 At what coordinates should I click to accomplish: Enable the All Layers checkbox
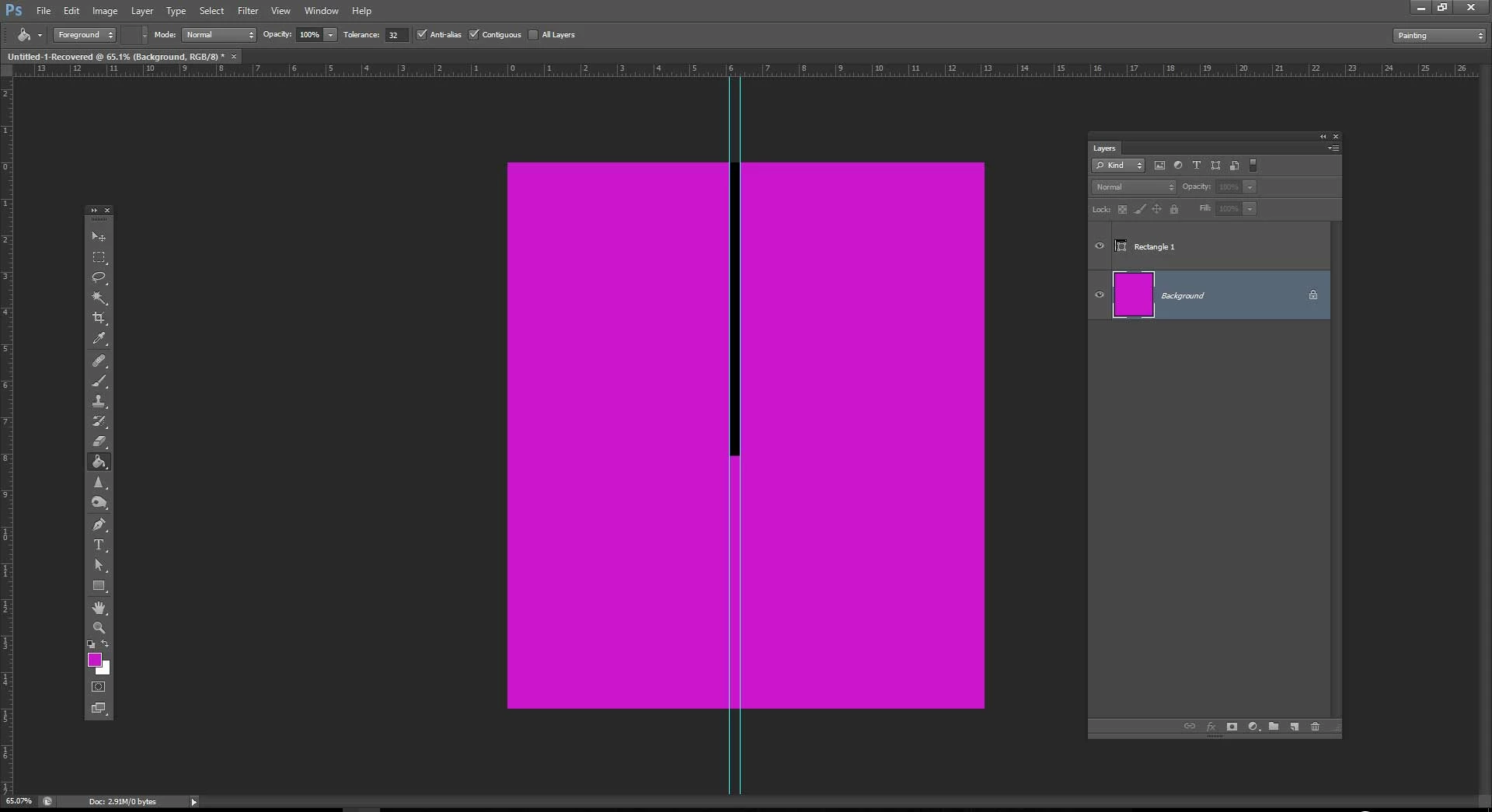point(533,35)
